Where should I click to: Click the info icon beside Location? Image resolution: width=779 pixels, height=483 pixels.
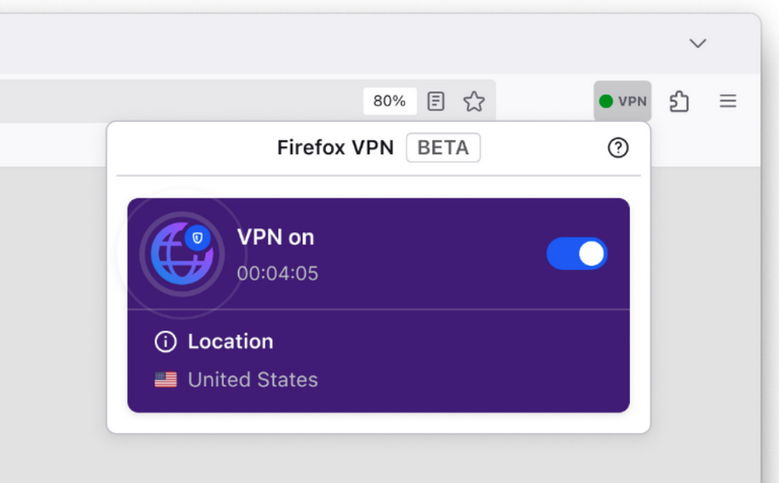point(165,342)
